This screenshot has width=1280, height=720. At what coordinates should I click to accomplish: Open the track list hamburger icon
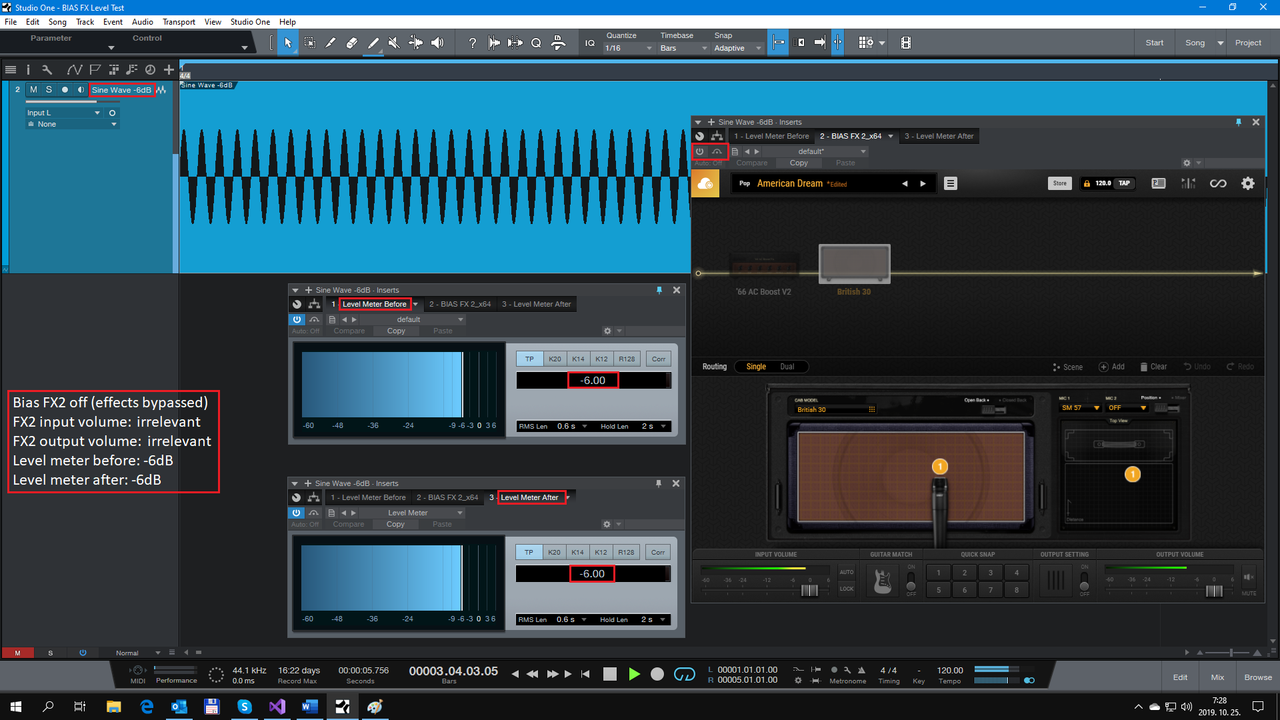(10, 70)
